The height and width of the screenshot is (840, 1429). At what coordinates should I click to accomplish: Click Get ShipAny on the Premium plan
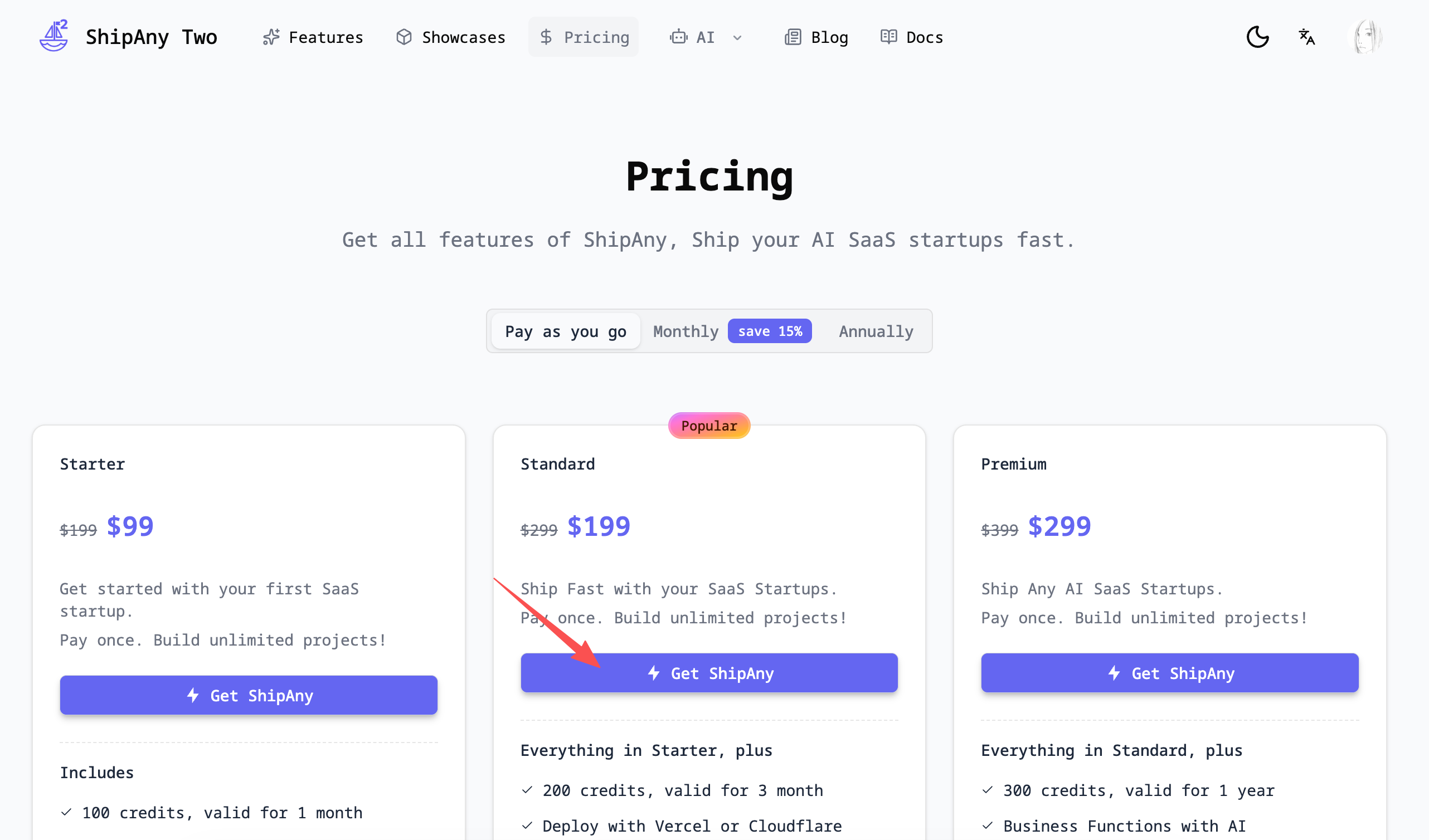(x=1169, y=673)
